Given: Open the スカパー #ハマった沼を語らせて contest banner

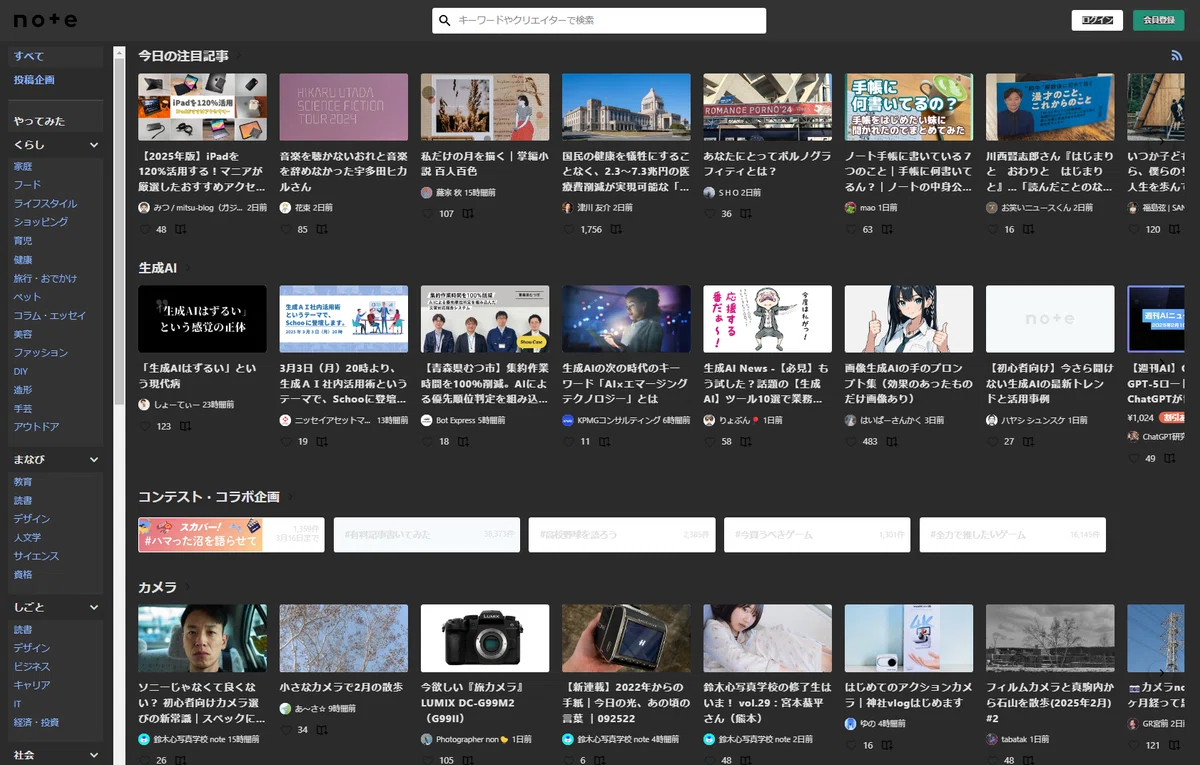Looking at the screenshot, I should [x=231, y=535].
